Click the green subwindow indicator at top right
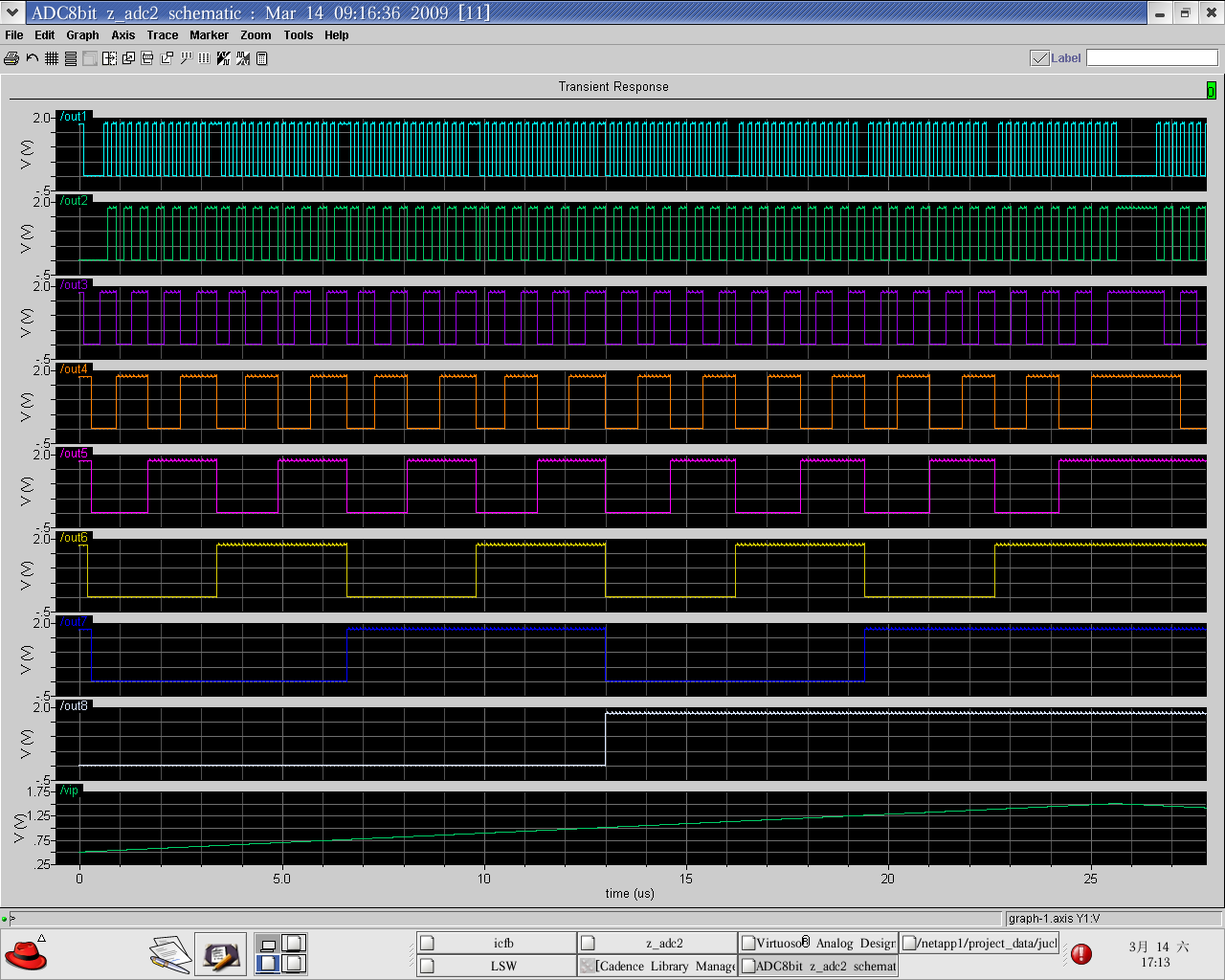 coord(1211,90)
